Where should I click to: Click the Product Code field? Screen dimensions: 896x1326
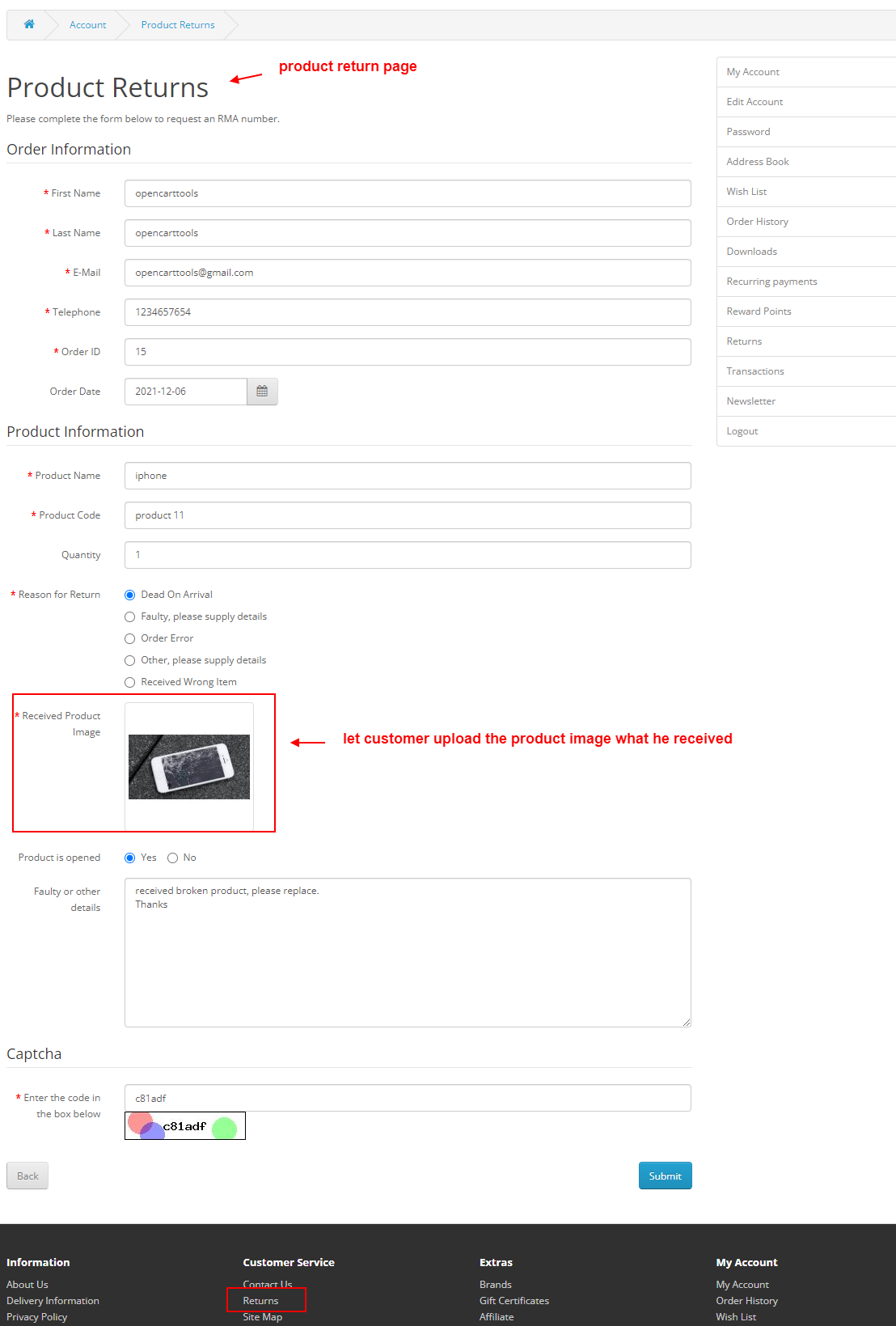pyautogui.click(x=408, y=515)
